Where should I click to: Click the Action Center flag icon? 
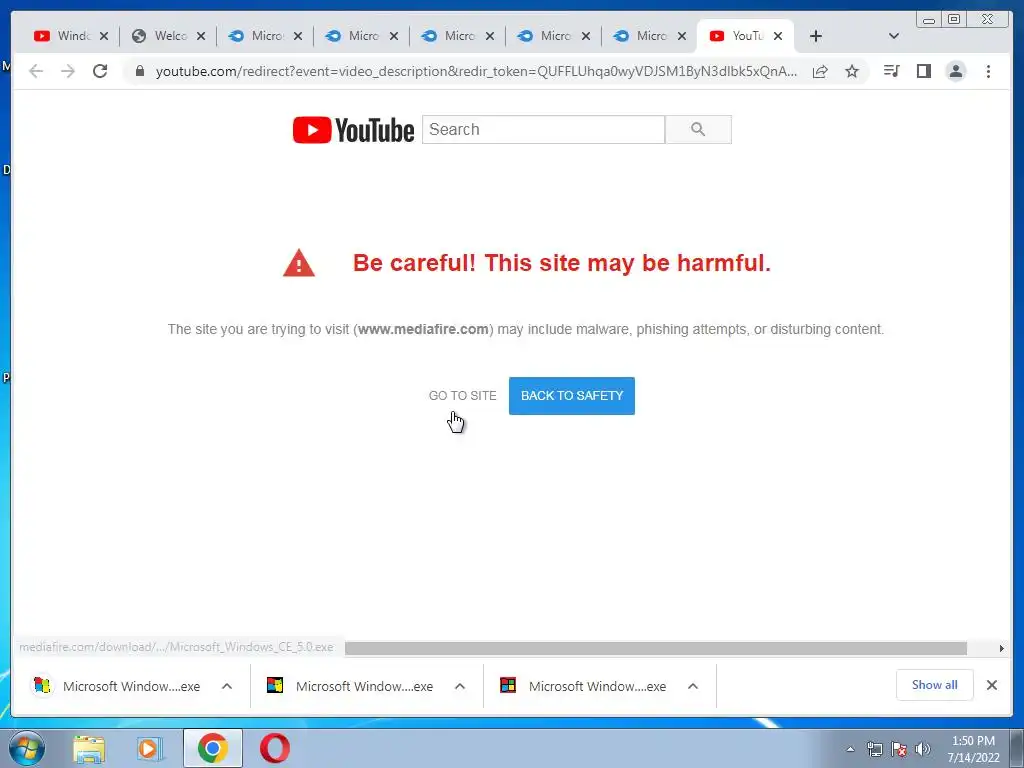tap(899, 749)
